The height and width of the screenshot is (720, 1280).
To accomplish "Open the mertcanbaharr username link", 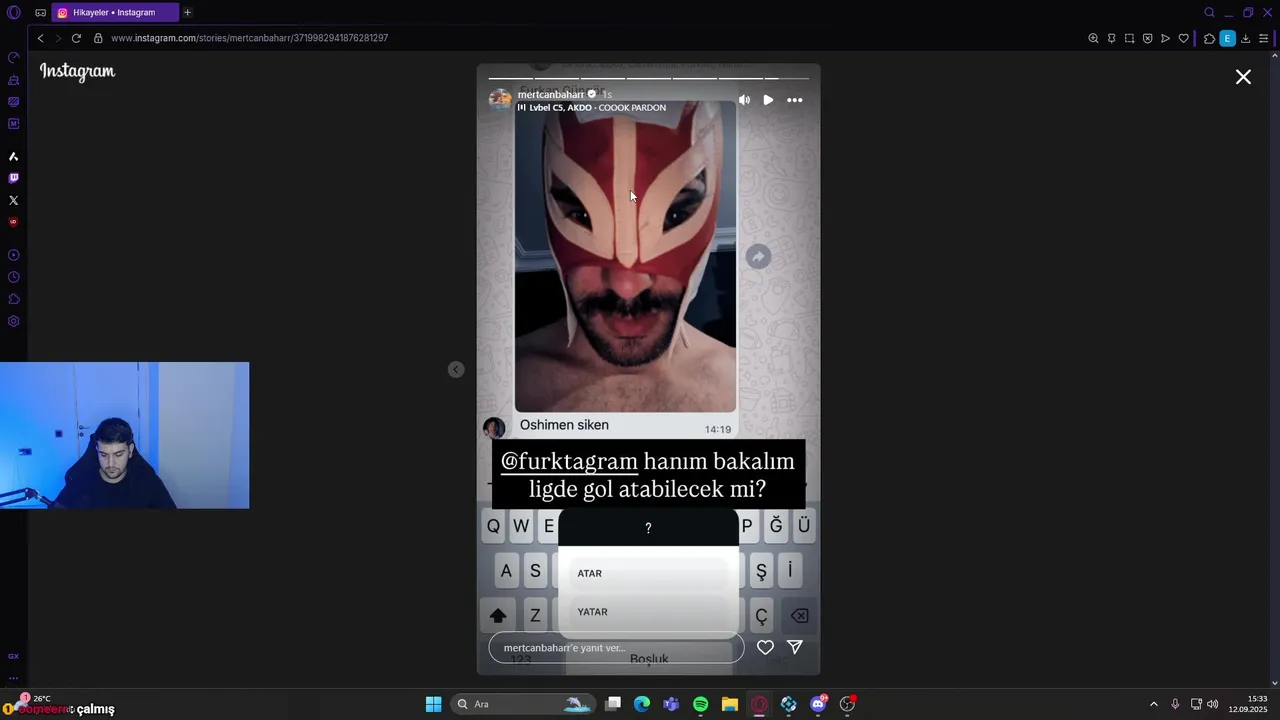I will [550, 94].
